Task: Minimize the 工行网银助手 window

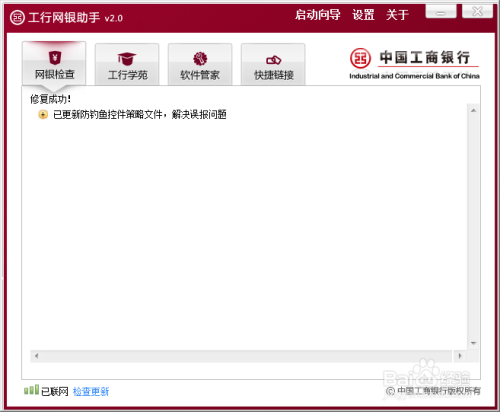Action: coord(441,12)
